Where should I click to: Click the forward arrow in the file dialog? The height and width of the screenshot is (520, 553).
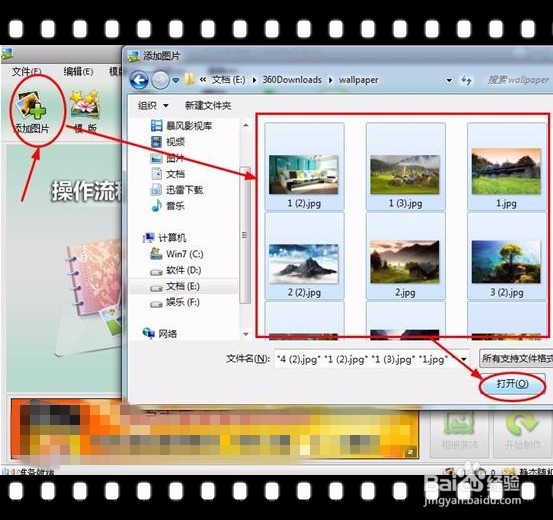point(160,80)
